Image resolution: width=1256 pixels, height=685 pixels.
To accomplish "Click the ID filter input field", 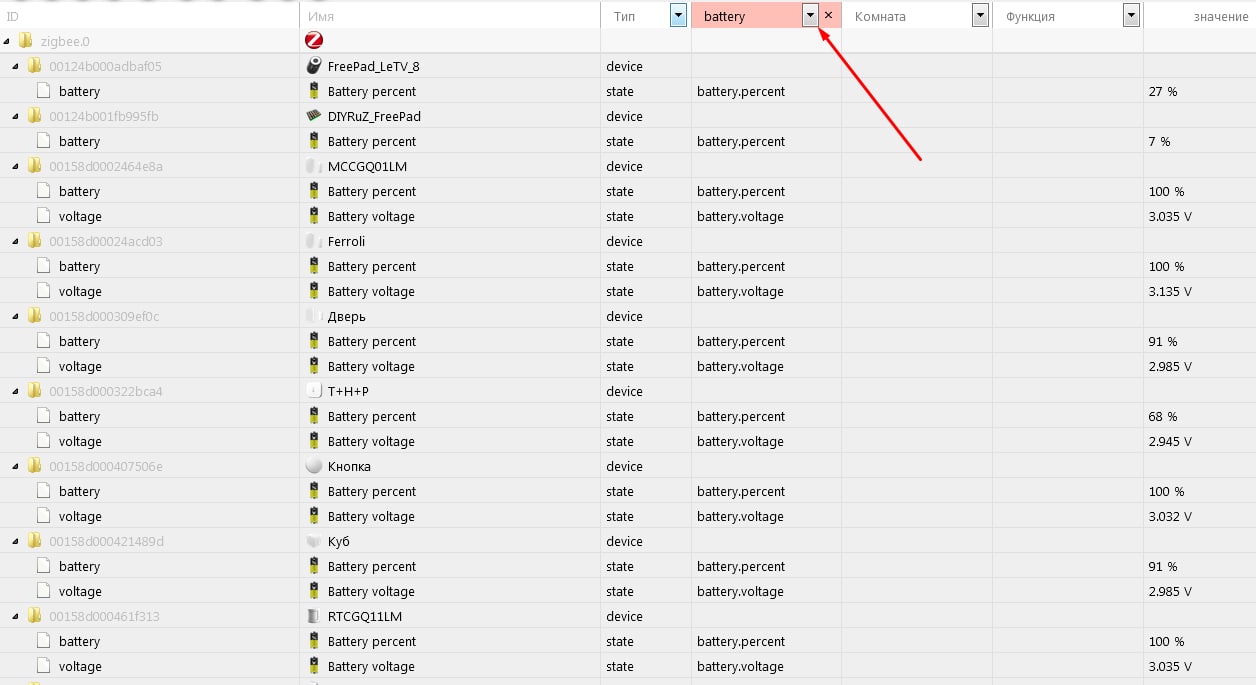I will [150, 16].
